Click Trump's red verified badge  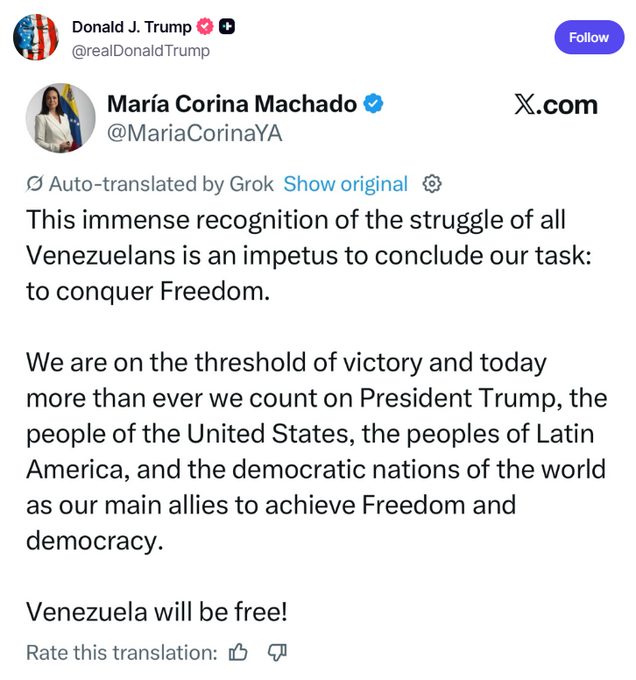[x=205, y=27]
